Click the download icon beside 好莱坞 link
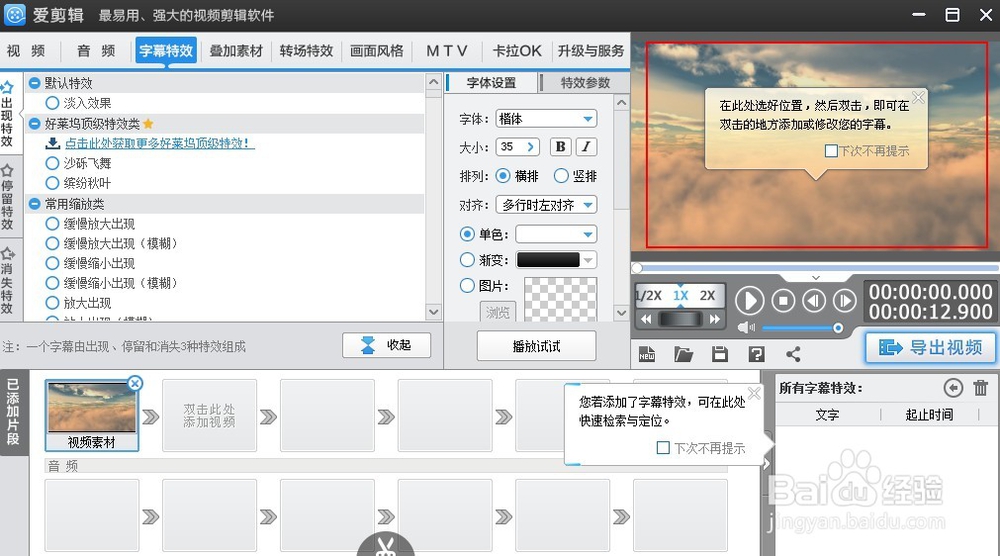 coord(53,143)
